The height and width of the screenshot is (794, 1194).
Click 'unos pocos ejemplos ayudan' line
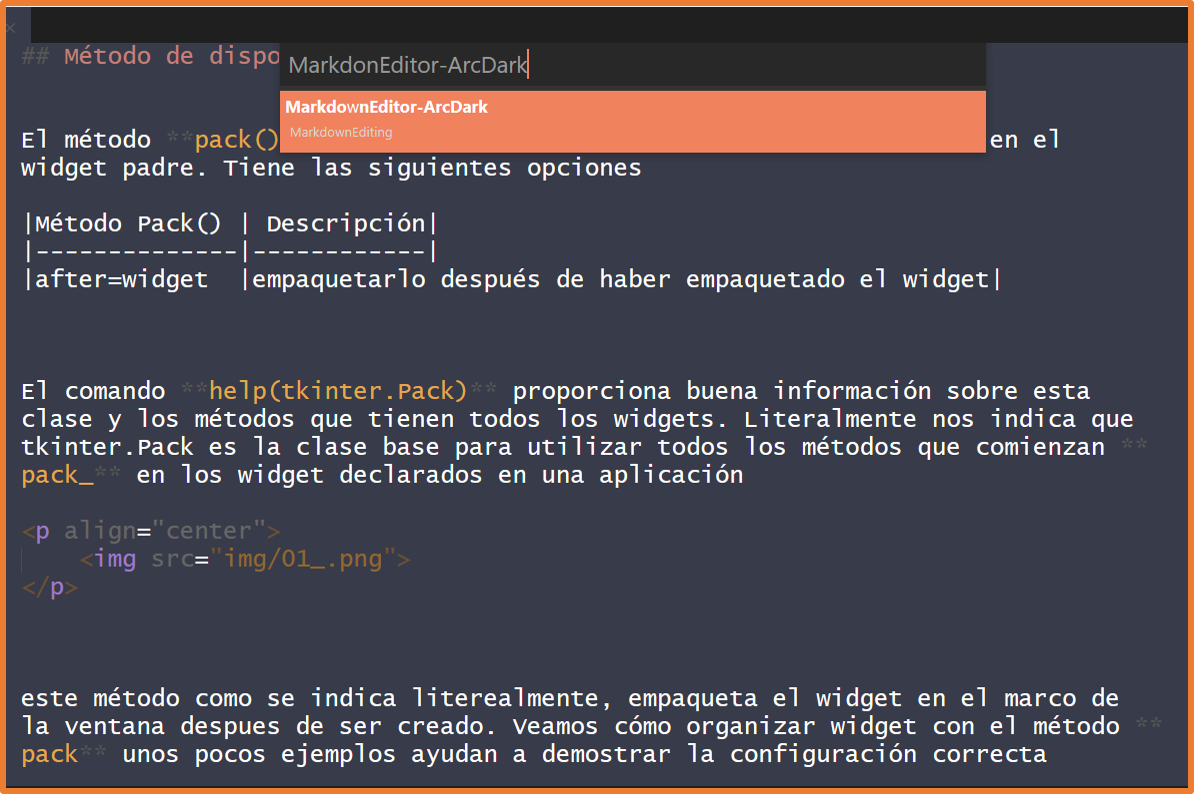pos(584,754)
